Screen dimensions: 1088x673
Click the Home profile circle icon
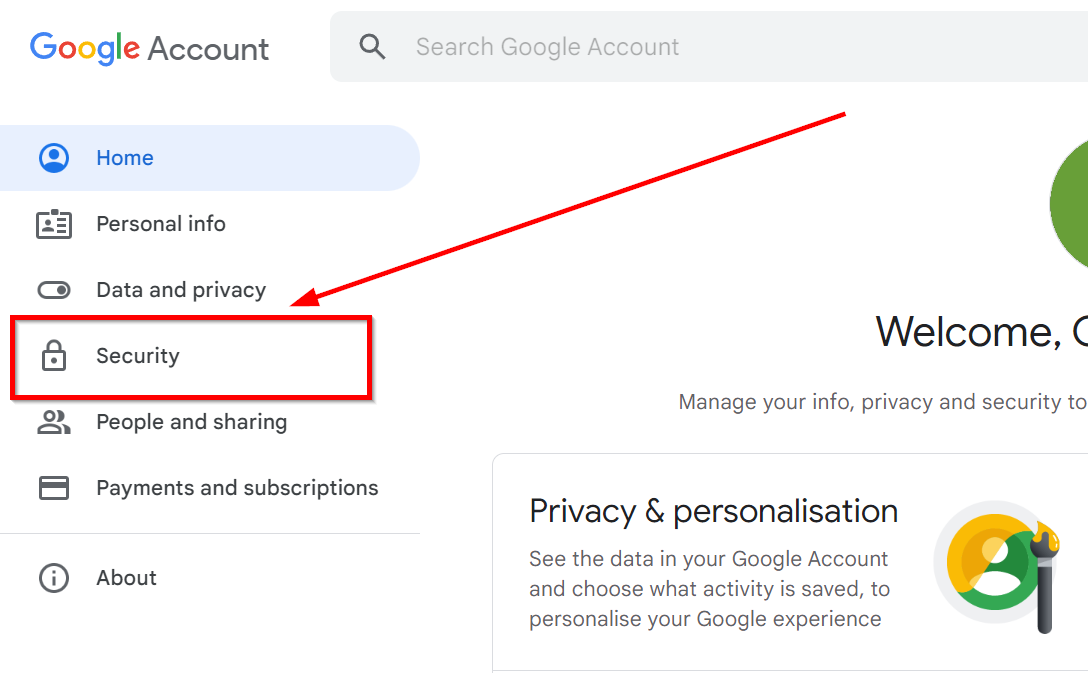pos(54,158)
